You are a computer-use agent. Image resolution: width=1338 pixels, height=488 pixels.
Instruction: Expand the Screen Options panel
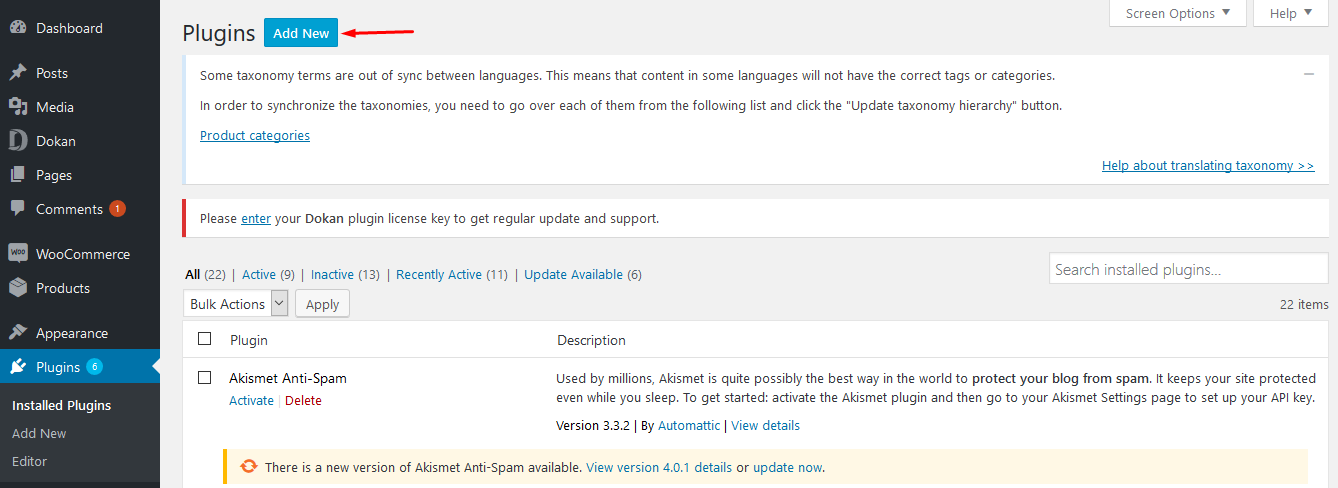[x=1178, y=13]
